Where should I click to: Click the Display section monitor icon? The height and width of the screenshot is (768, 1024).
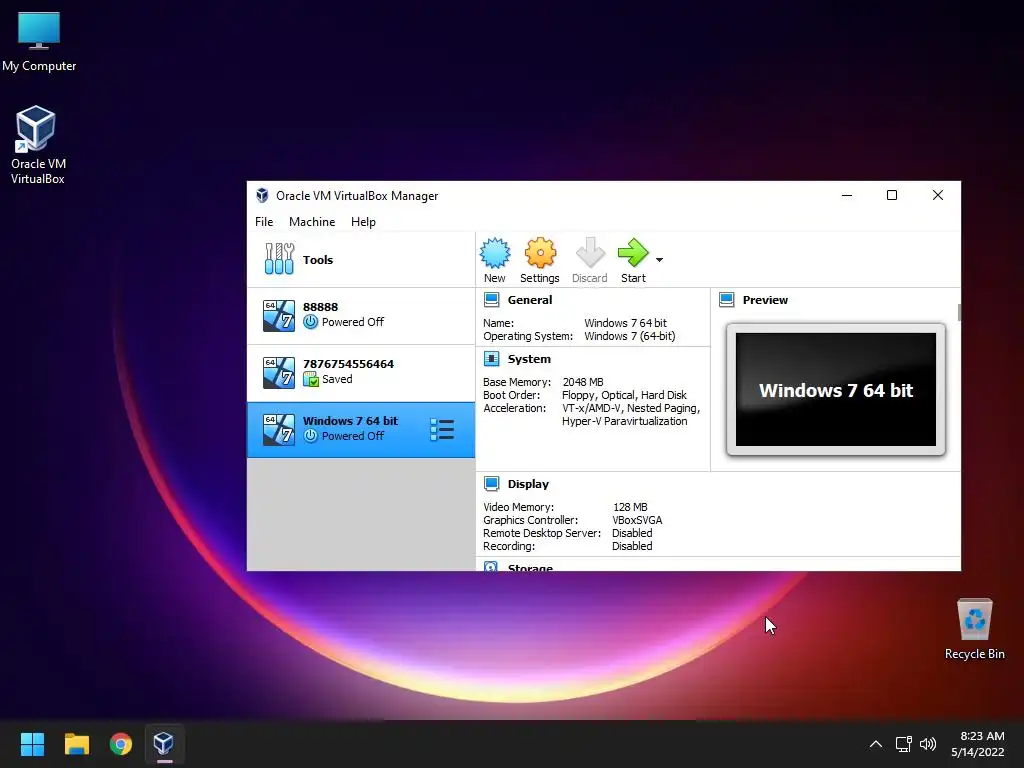point(491,484)
